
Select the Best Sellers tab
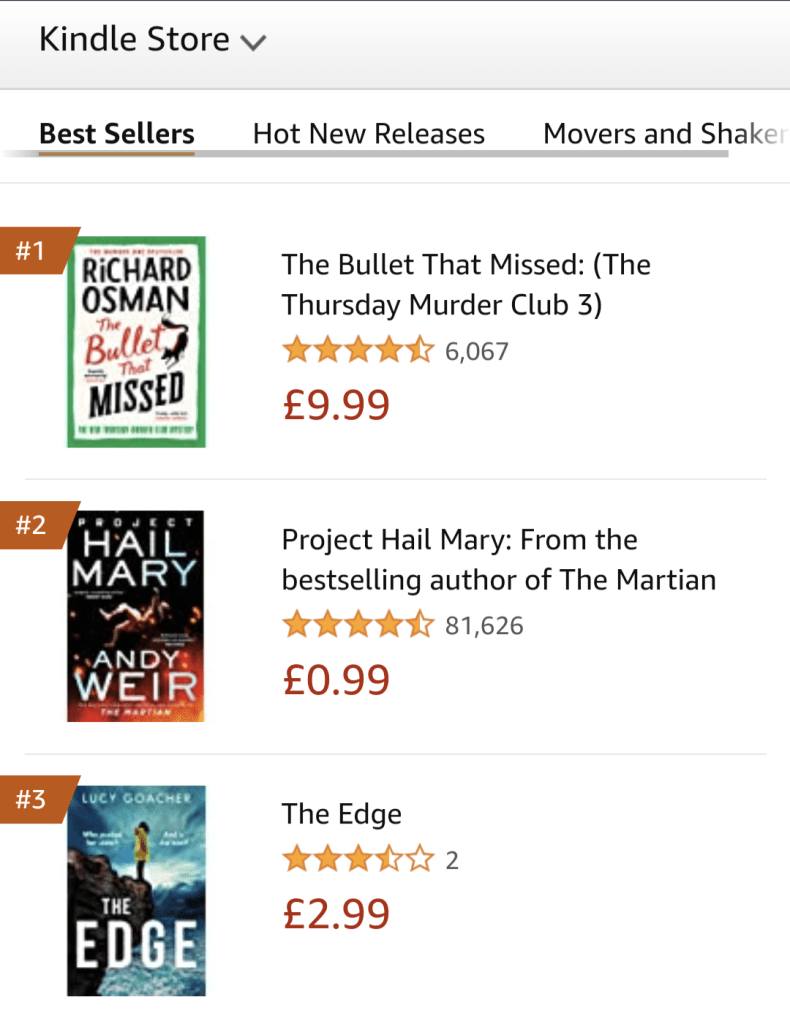click(x=116, y=134)
